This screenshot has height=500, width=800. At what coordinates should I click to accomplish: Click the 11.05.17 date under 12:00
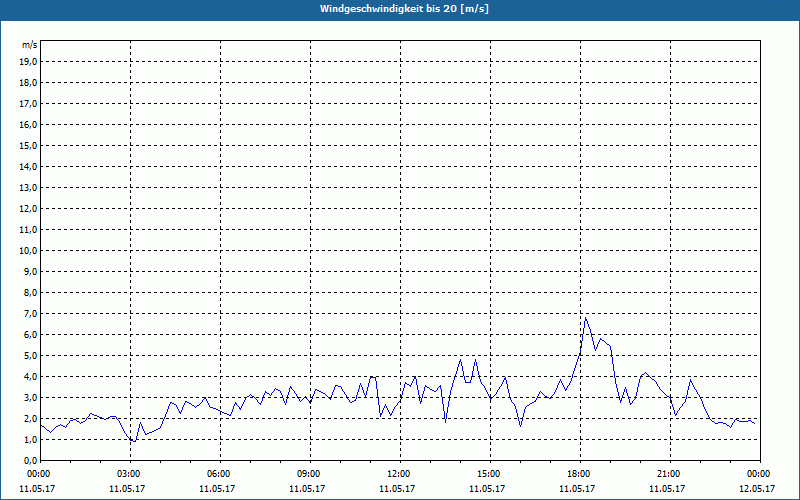(x=397, y=488)
